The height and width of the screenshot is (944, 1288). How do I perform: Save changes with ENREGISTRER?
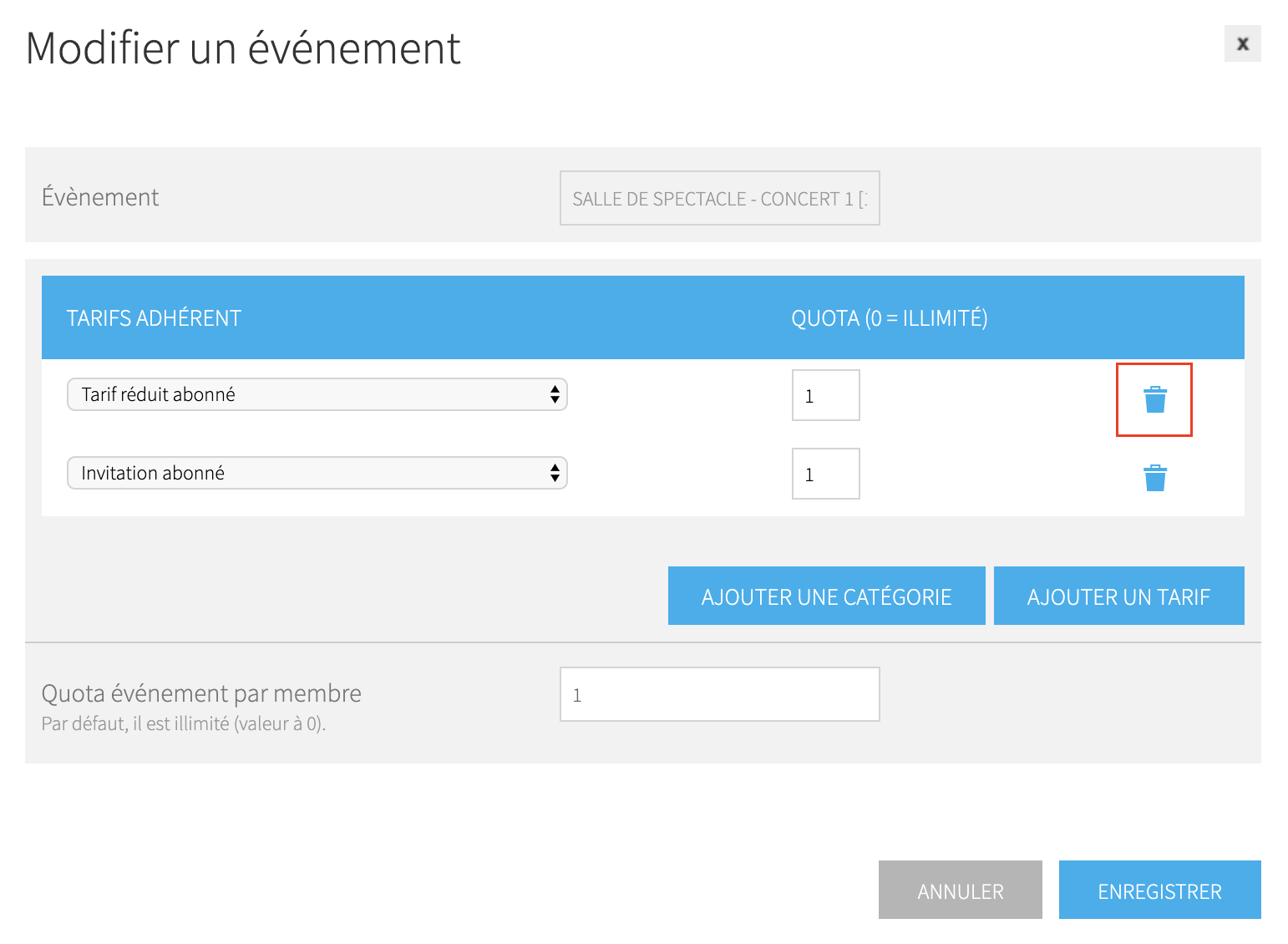[x=1159, y=890]
